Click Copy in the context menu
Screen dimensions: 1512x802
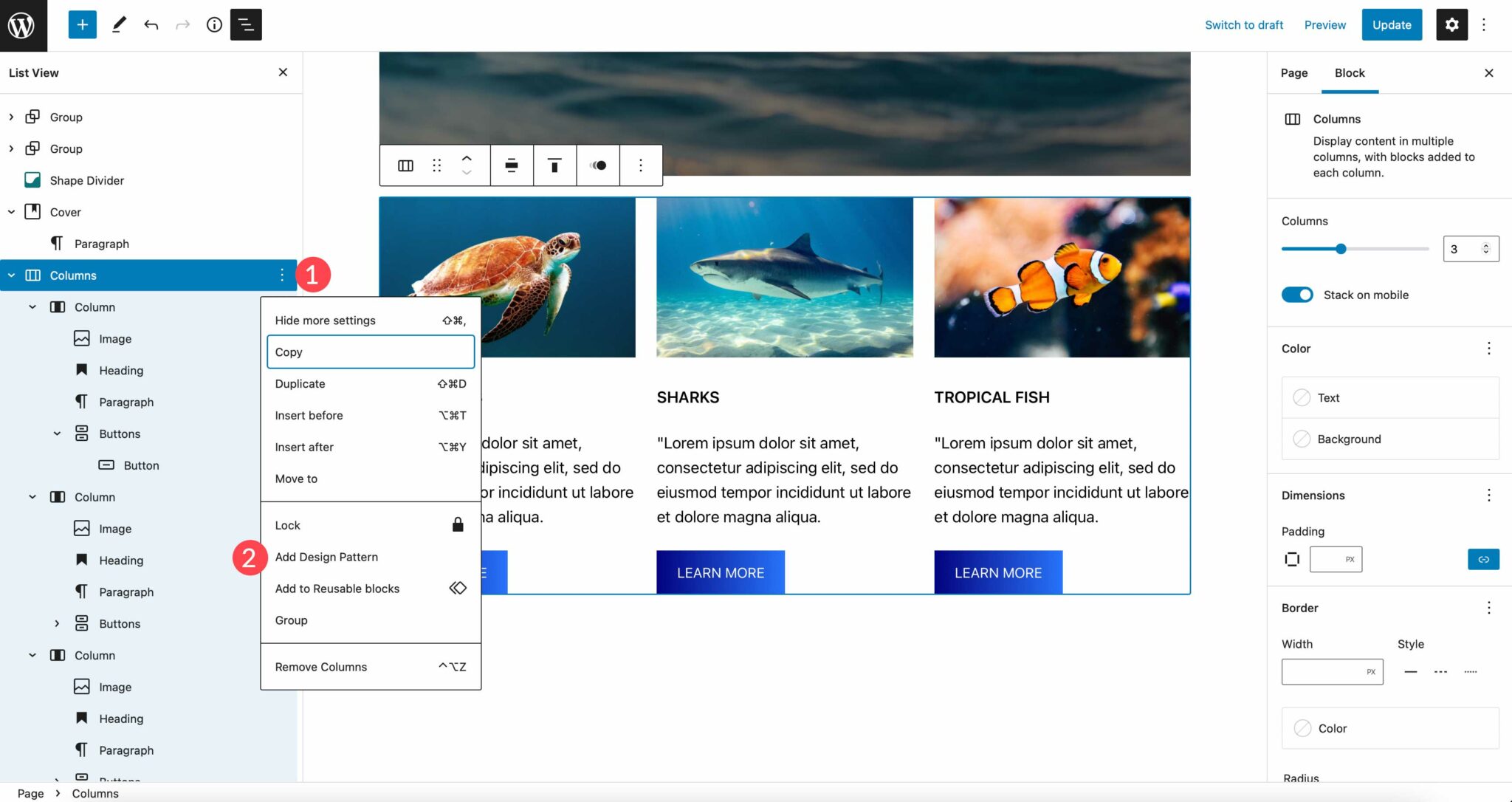point(370,351)
